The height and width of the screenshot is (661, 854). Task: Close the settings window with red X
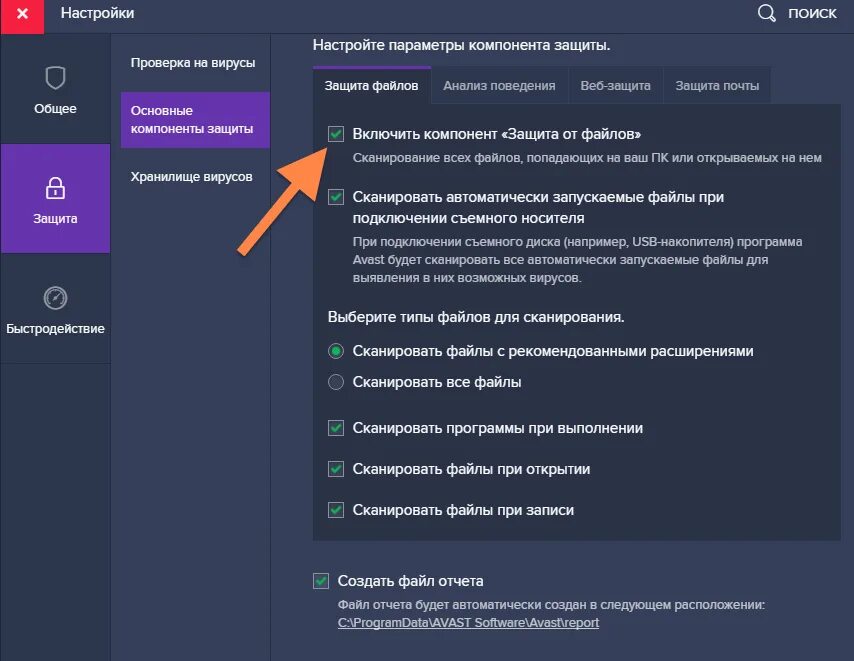point(22,16)
